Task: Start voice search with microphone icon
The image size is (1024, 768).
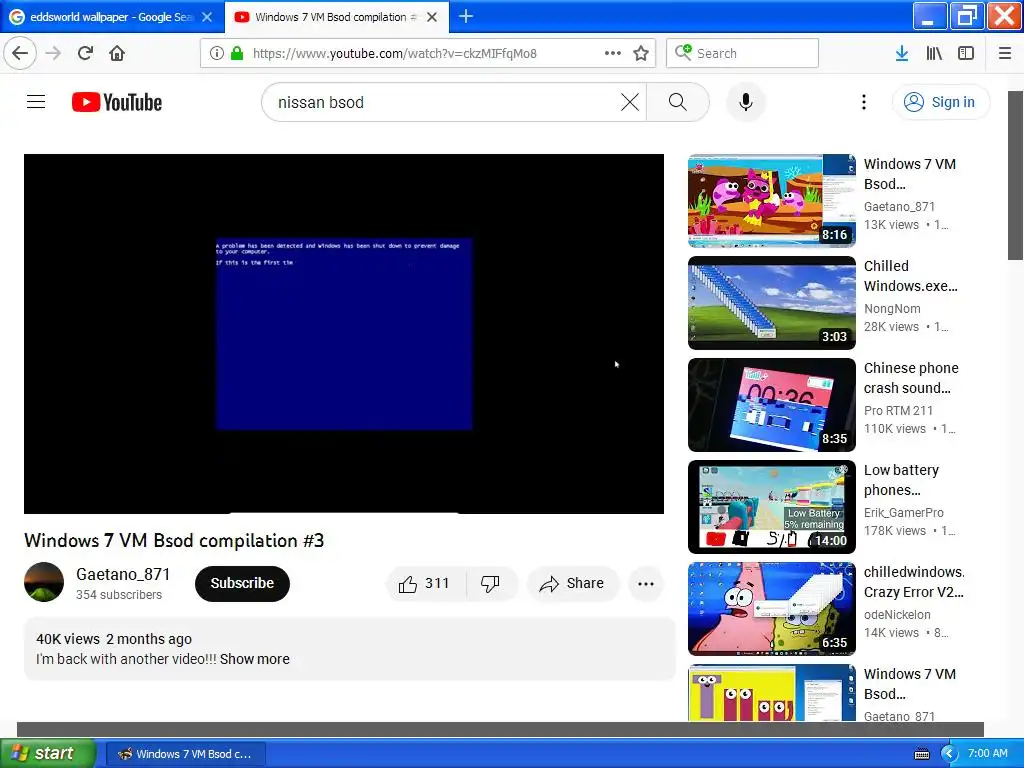Action: [x=745, y=102]
